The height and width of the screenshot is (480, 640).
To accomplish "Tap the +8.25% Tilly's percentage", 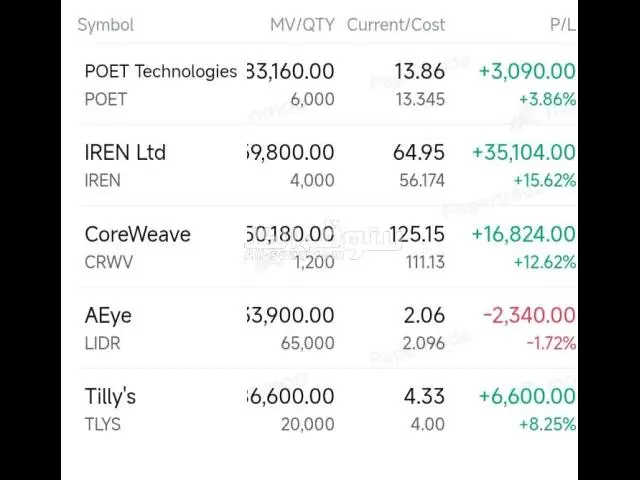I will (x=547, y=424).
